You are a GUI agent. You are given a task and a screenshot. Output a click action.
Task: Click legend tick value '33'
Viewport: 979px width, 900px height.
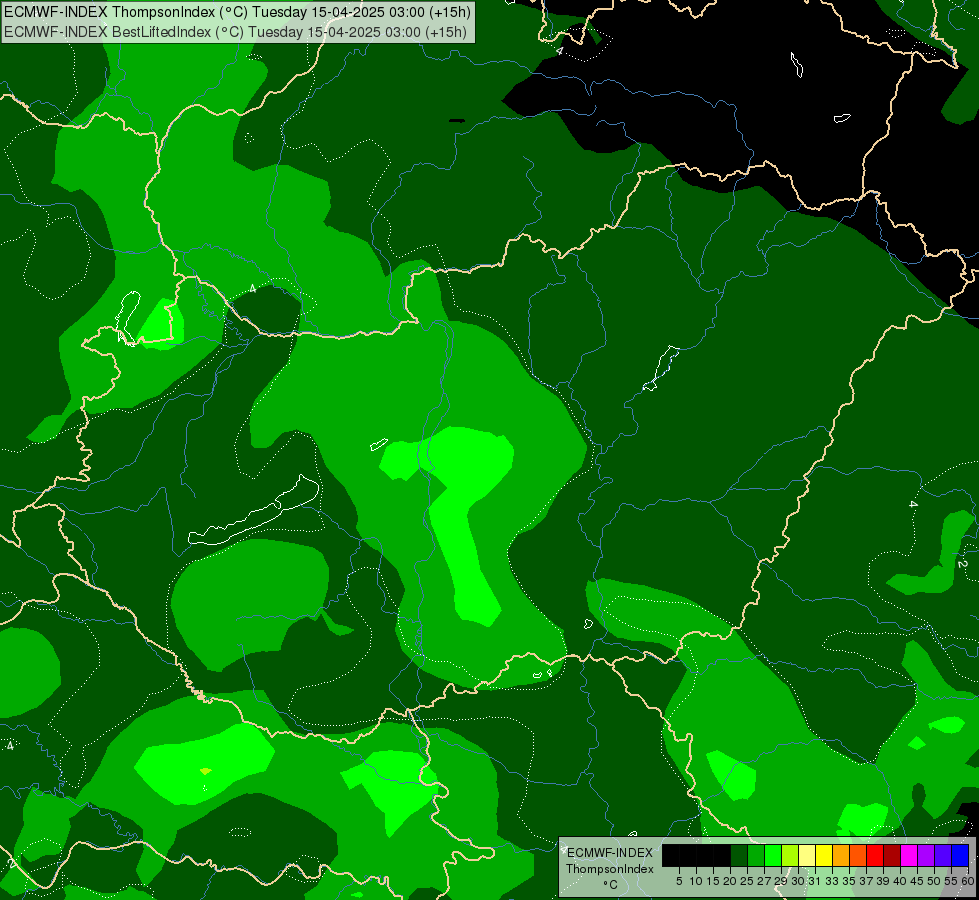(832, 881)
